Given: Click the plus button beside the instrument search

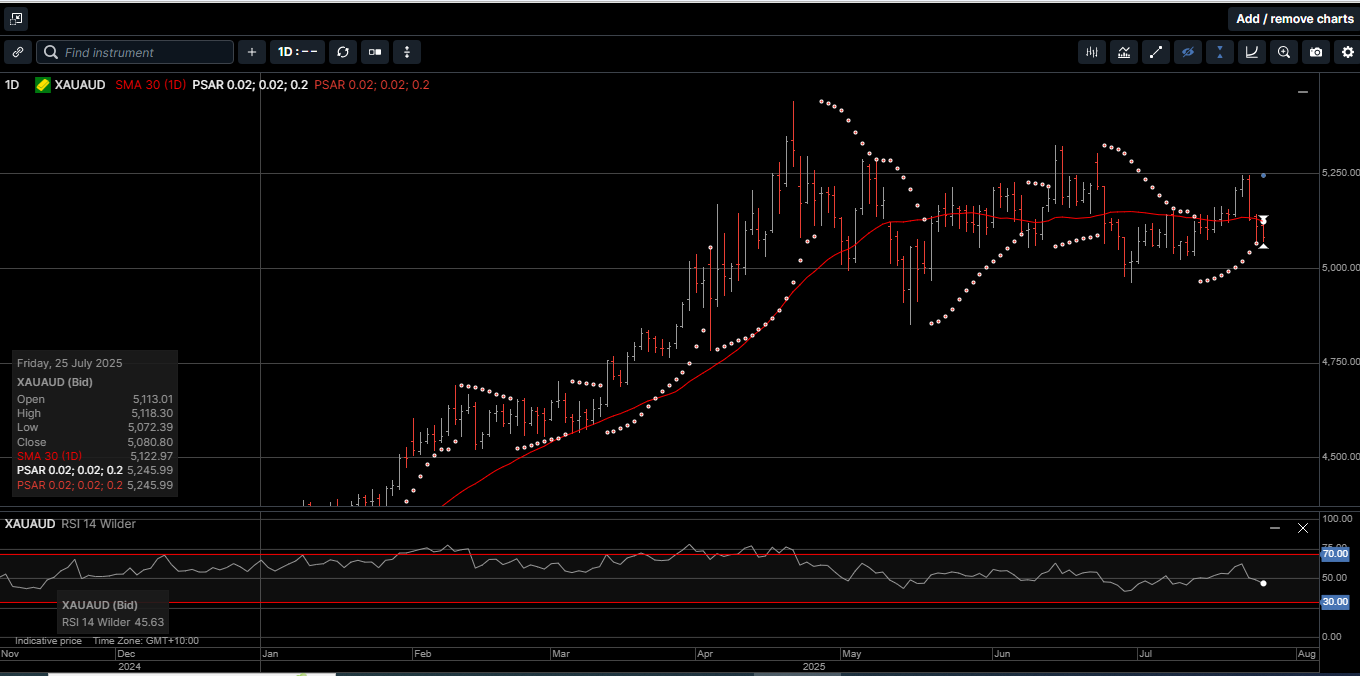Looking at the screenshot, I should (x=251, y=52).
